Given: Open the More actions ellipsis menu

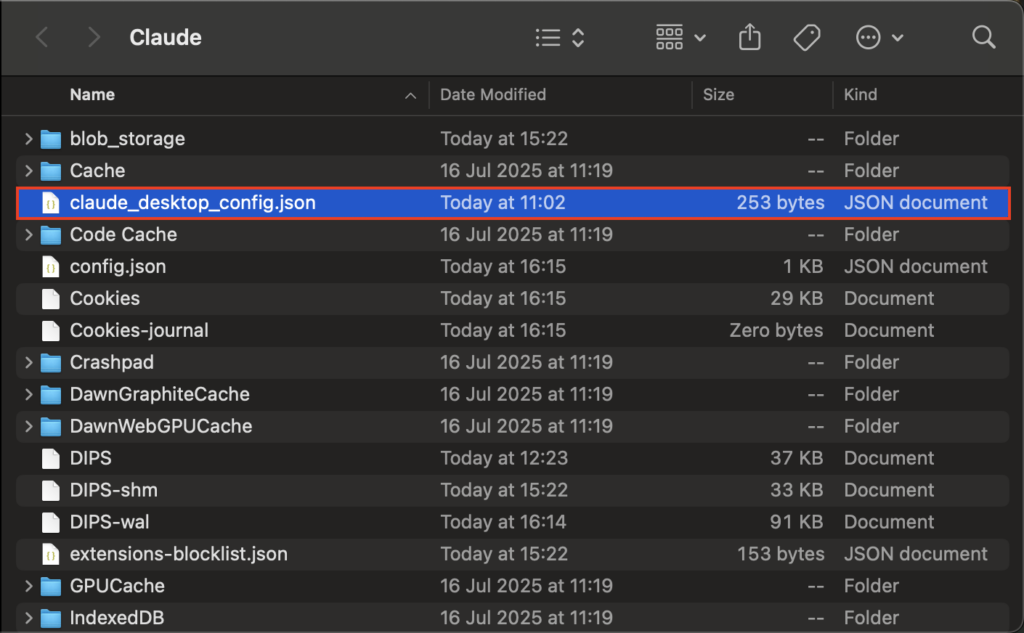Looking at the screenshot, I should pyautogui.click(x=879, y=38).
